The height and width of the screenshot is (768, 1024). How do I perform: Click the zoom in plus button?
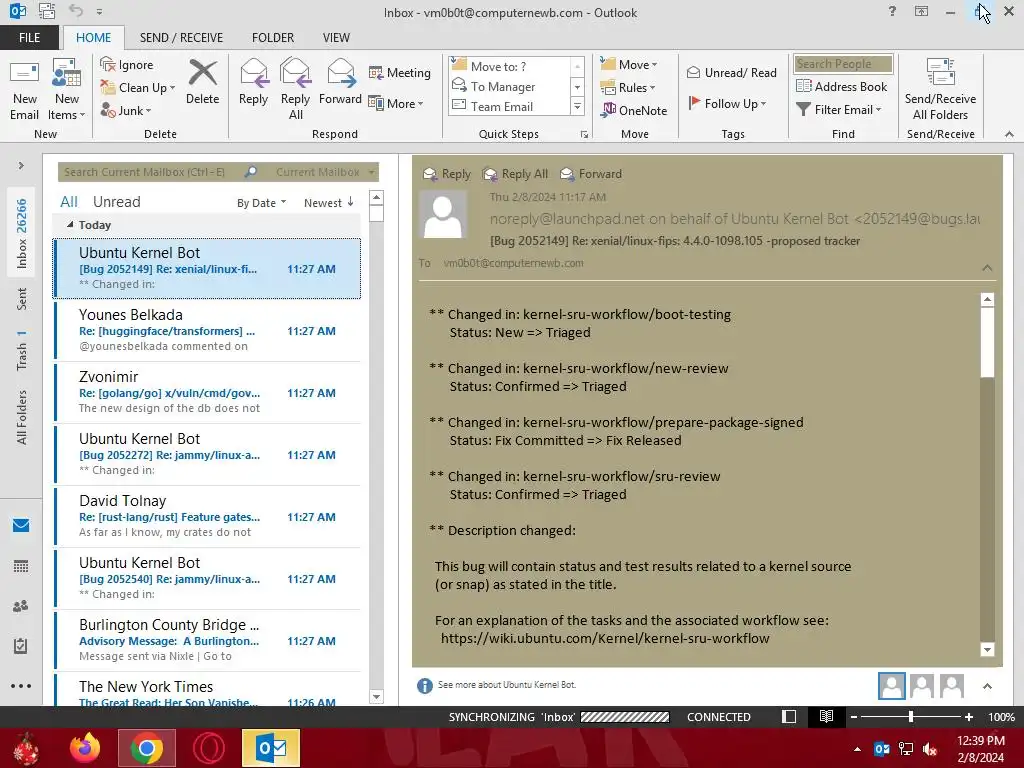click(x=968, y=717)
